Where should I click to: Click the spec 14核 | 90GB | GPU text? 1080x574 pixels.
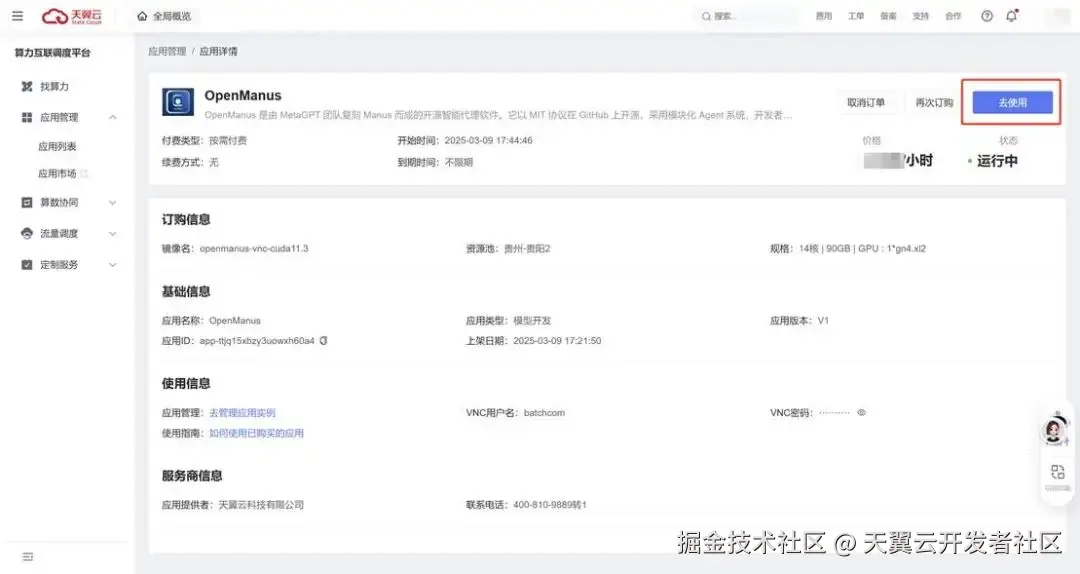click(x=862, y=249)
